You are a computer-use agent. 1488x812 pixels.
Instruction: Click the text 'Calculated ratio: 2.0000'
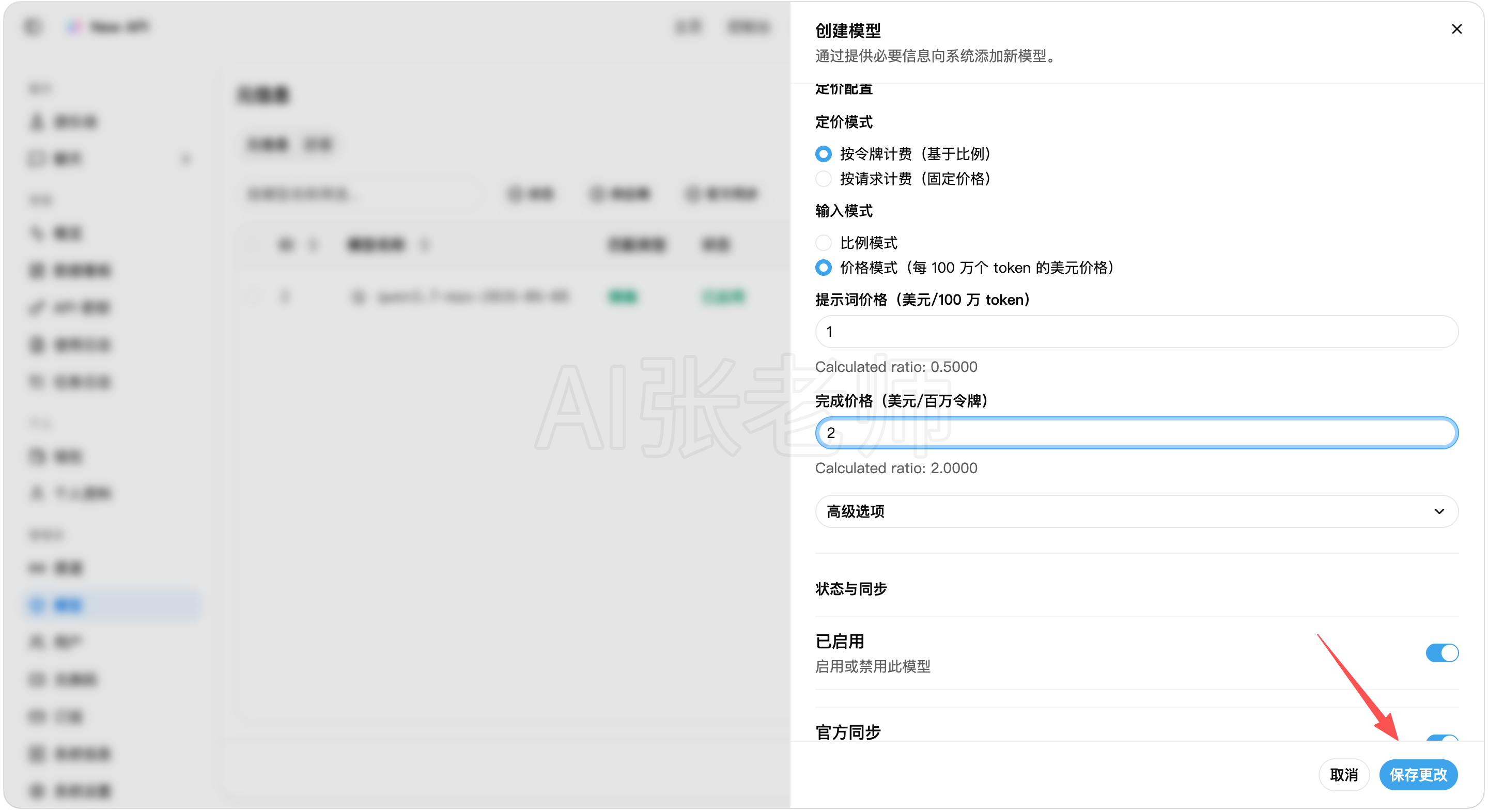pyautogui.click(x=896, y=469)
